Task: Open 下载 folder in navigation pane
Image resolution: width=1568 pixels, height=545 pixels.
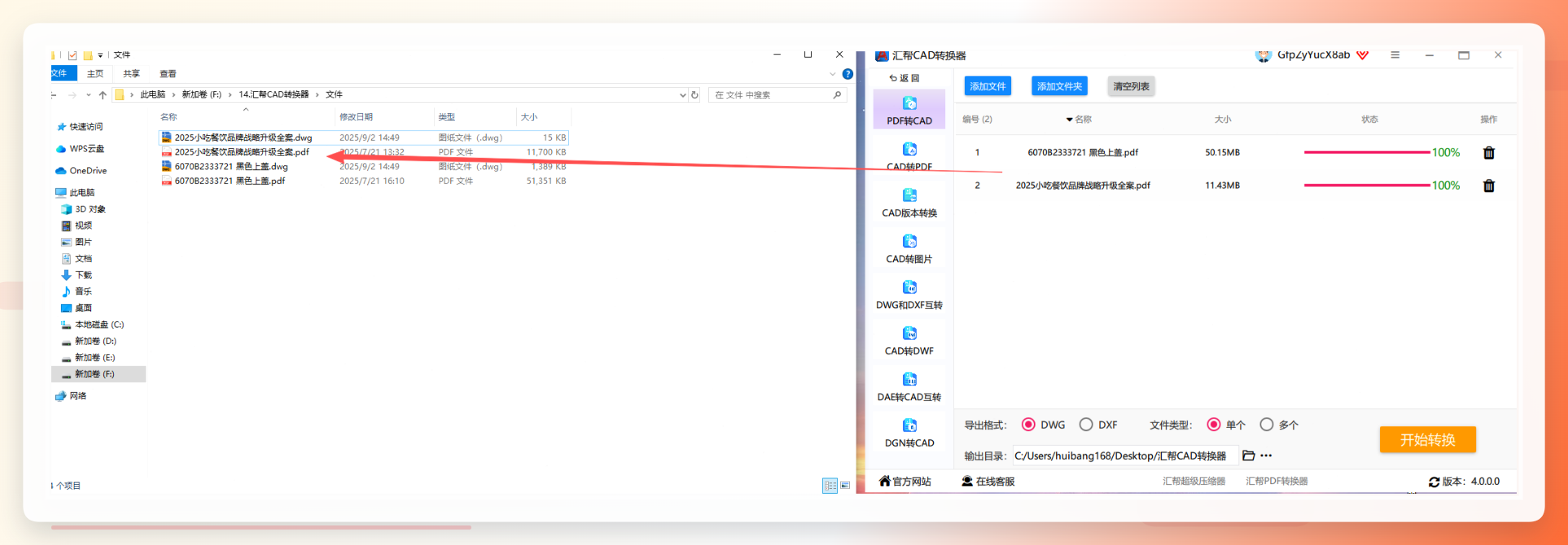Action: tap(77, 275)
